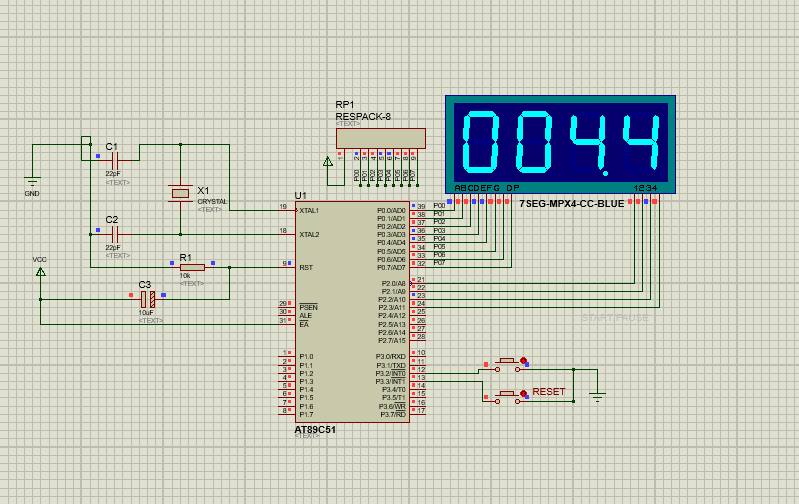Image resolution: width=799 pixels, height=504 pixels.
Task: Click the P1.0 pin label
Action: point(306,357)
